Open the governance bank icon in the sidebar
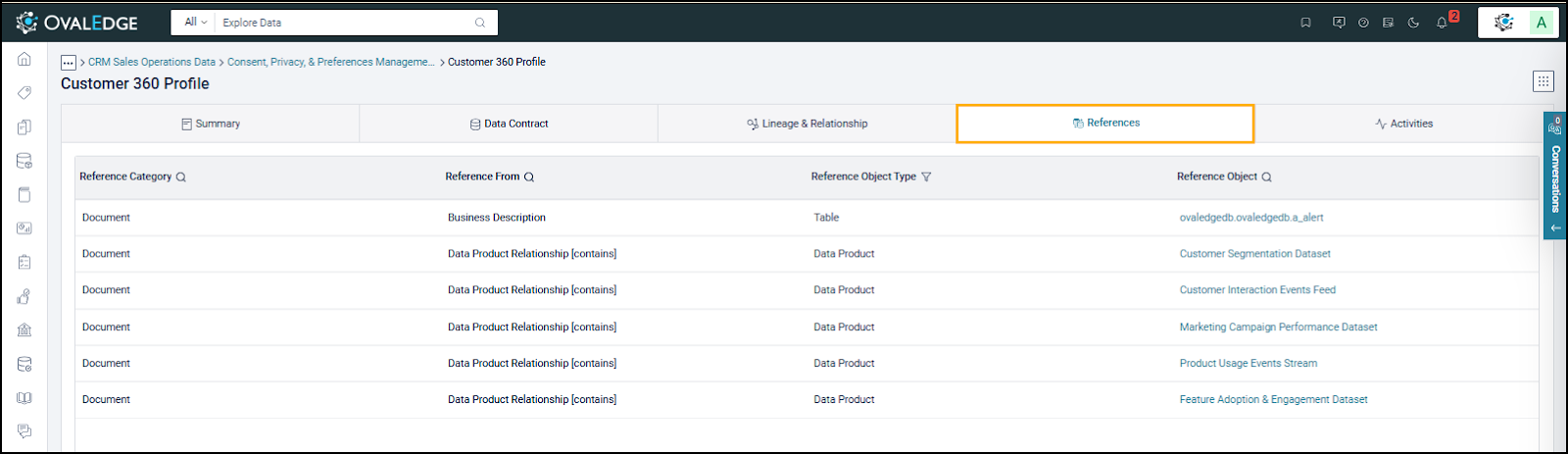Screen dimensions: 1568x454 [24, 330]
